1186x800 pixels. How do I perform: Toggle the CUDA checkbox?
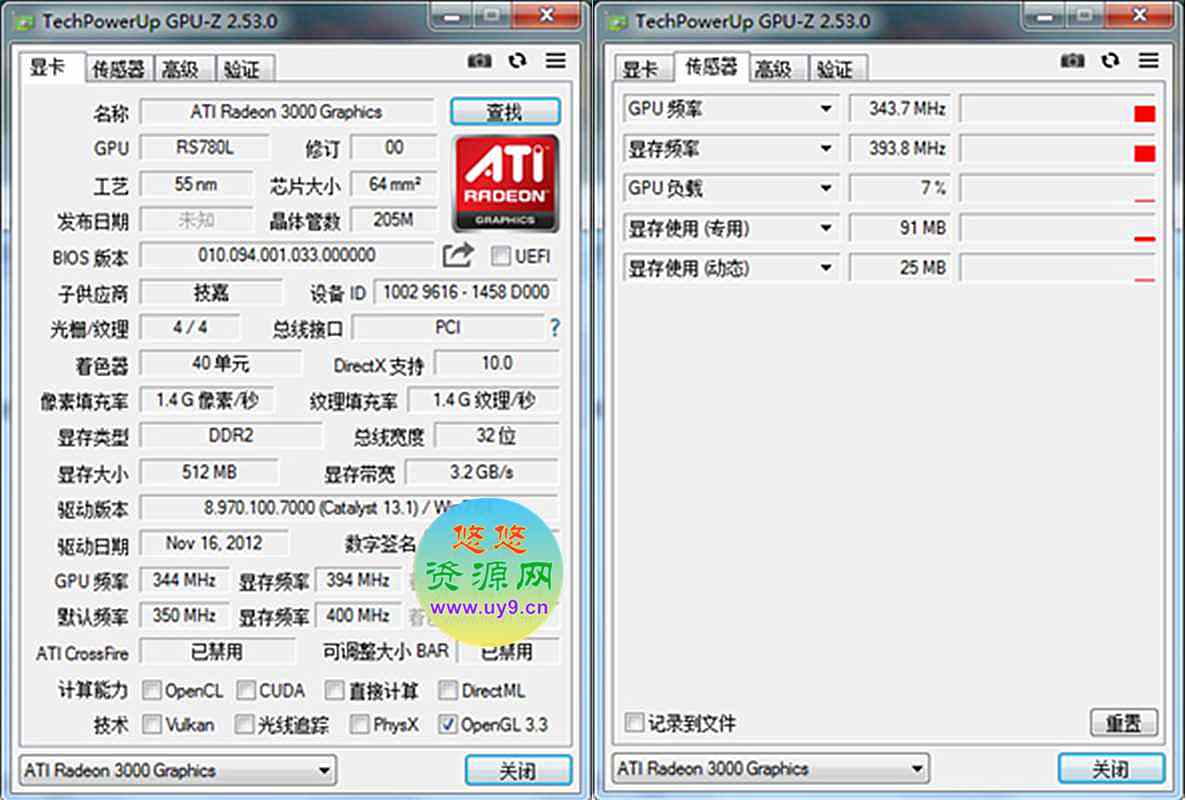pyautogui.click(x=246, y=690)
